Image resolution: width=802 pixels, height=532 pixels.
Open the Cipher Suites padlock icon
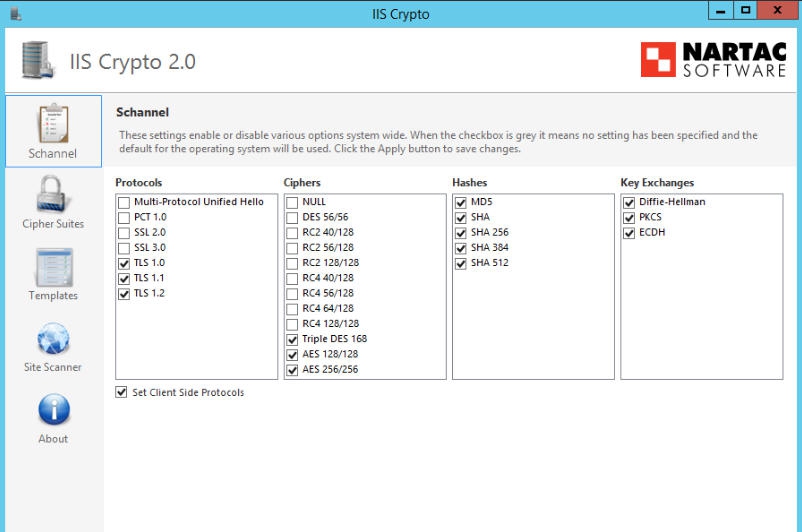[x=51, y=194]
